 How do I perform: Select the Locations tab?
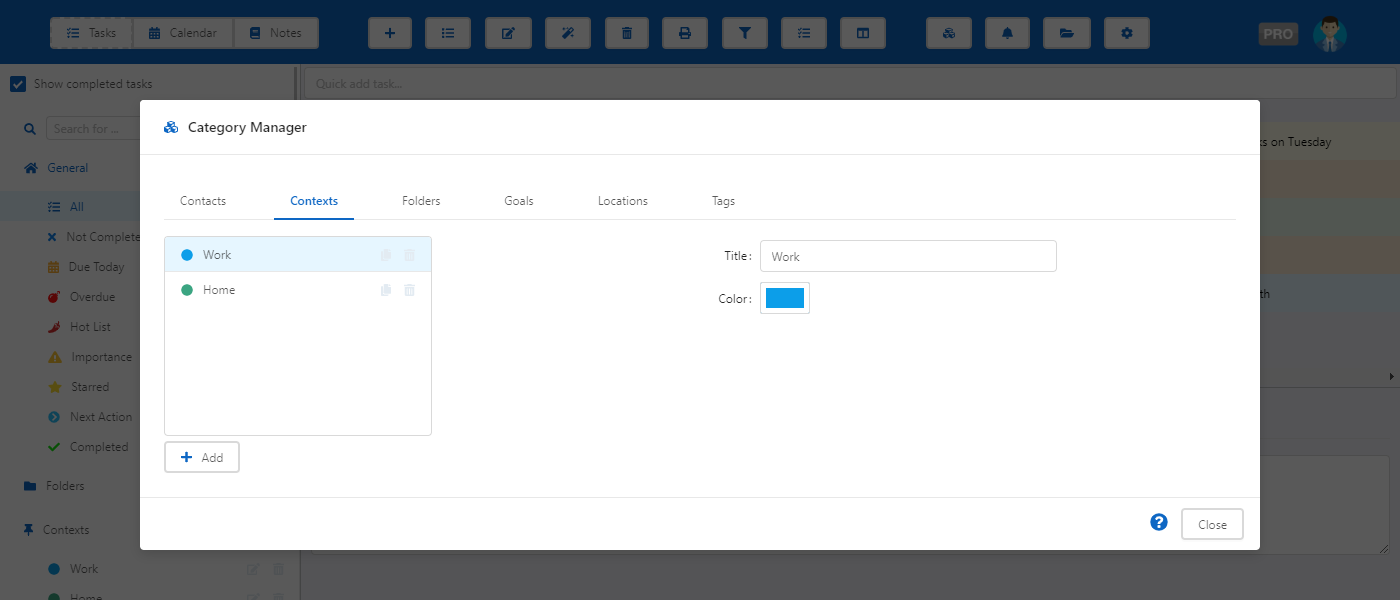pyautogui.click(x=623, y=201)
